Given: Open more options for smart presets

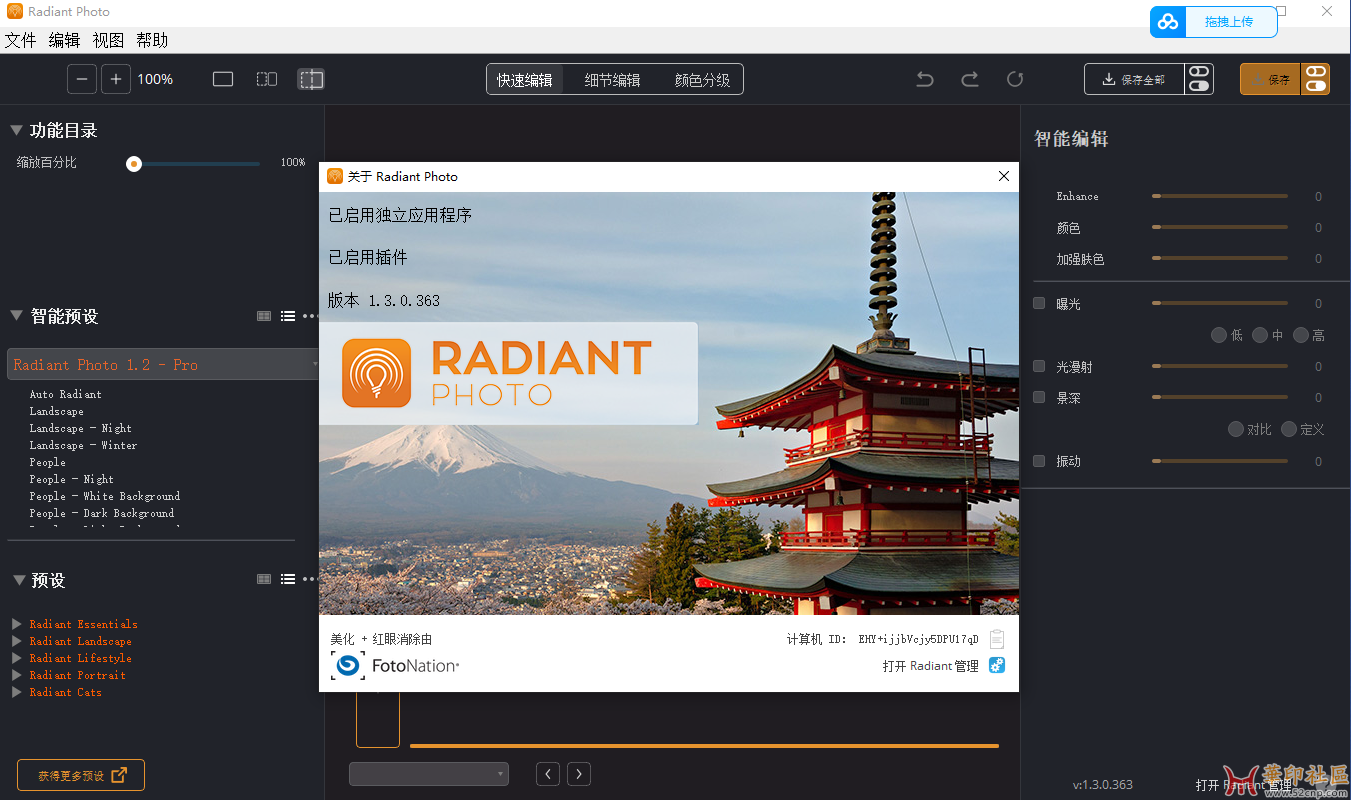Looking at the screenshot, I should coord(310,316).
